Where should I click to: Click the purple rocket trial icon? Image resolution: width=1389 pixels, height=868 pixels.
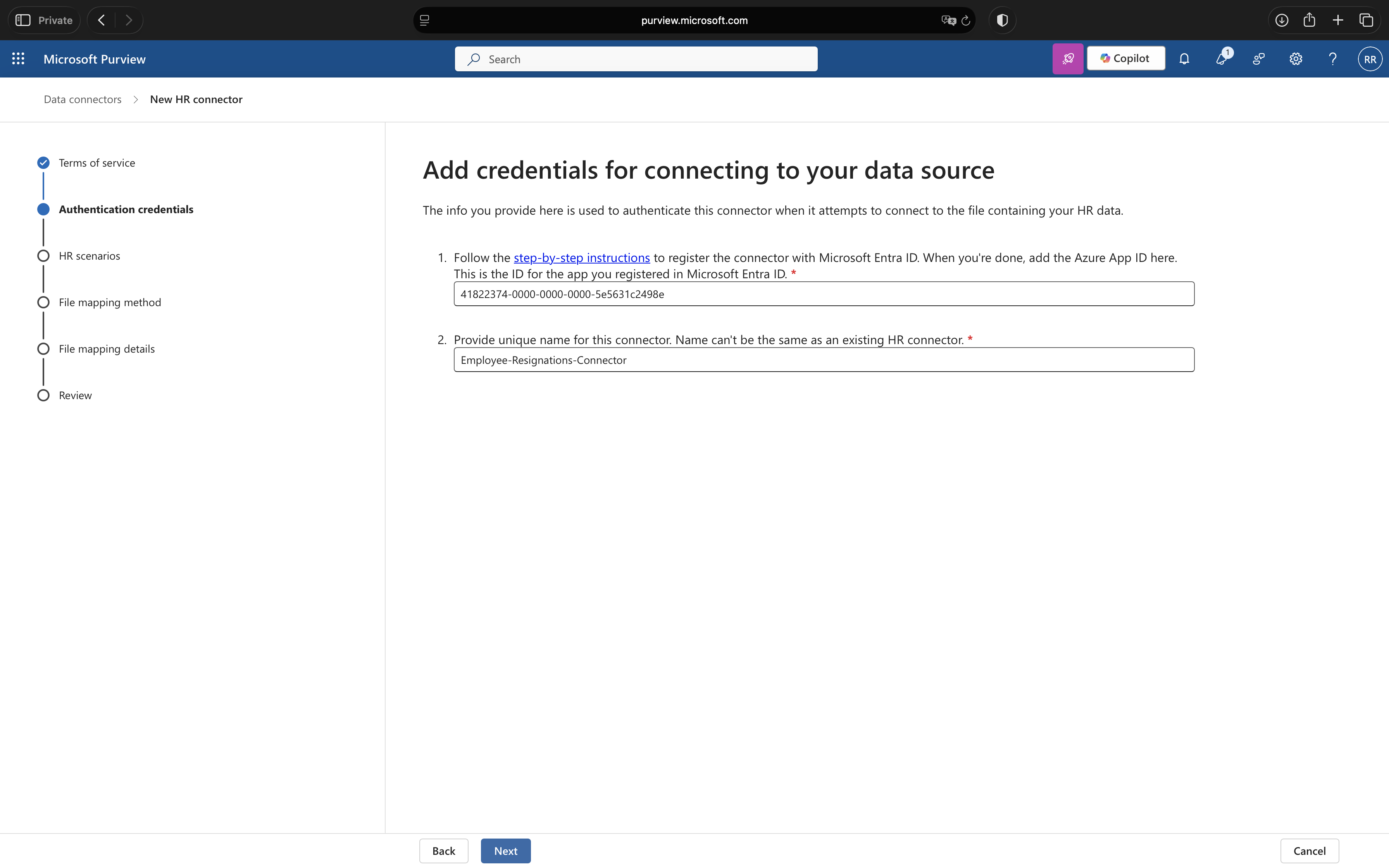pyautogui.click(x=1067, y=59)
